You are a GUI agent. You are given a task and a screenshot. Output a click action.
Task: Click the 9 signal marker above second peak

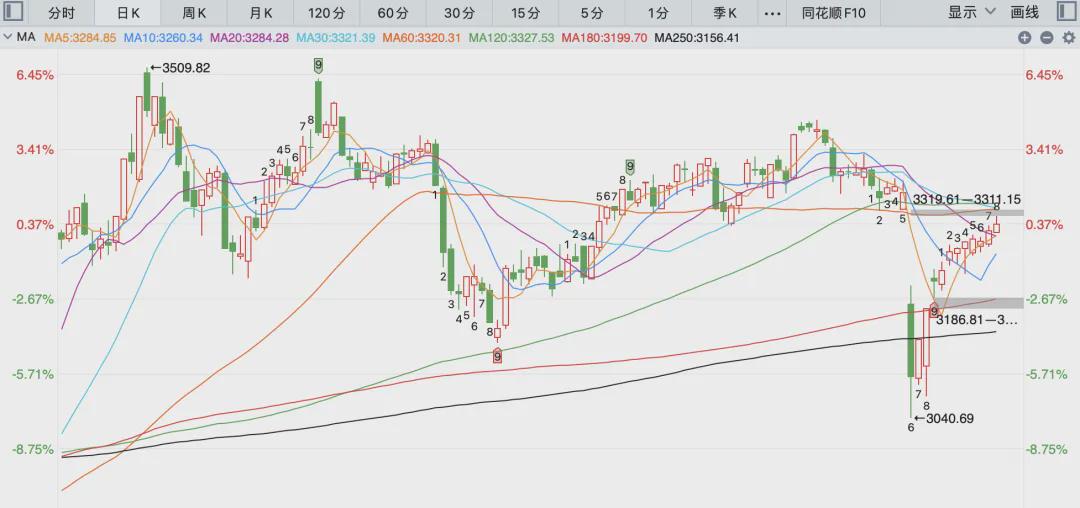point(318,65)
